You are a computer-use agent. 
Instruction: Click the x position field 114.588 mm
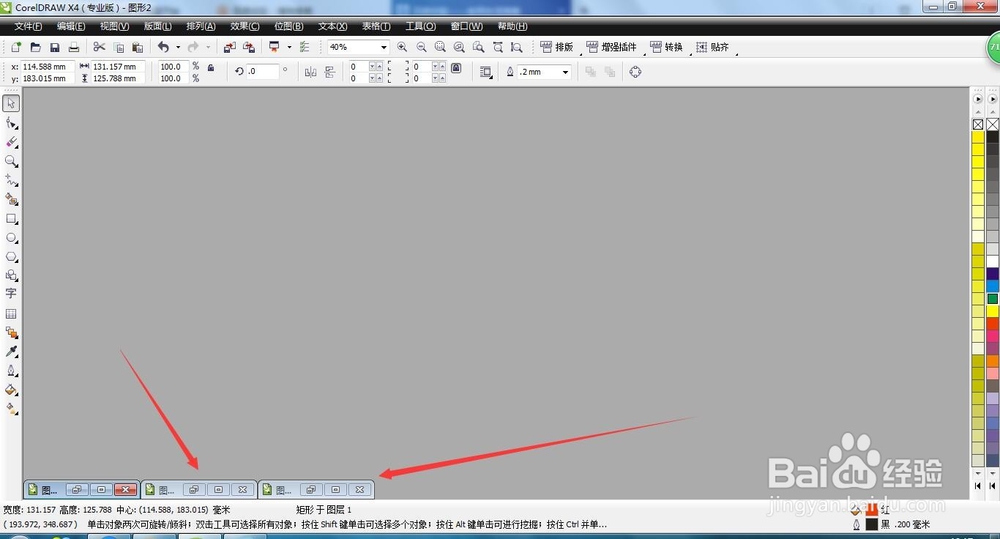[x=47, y=66]
